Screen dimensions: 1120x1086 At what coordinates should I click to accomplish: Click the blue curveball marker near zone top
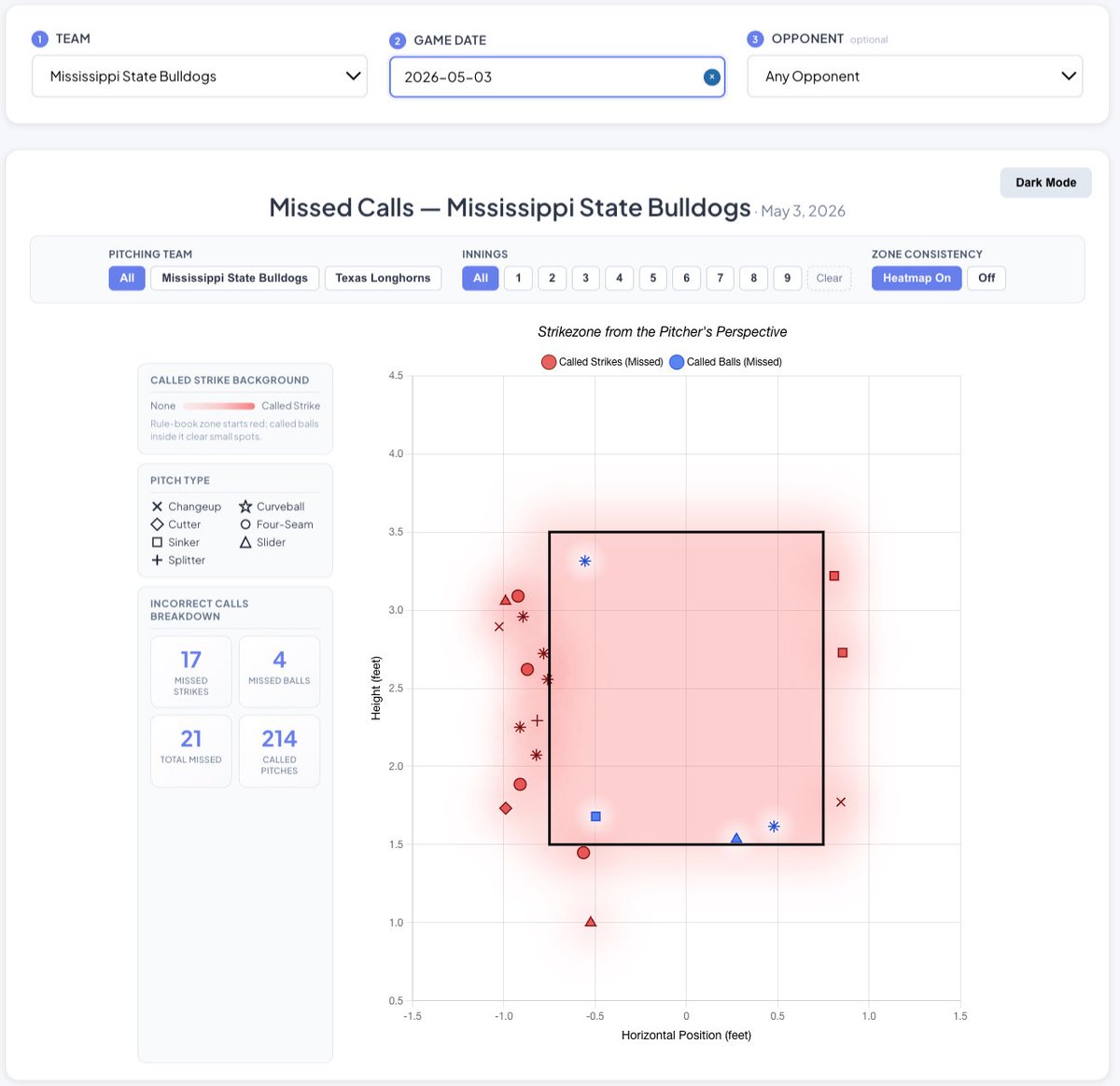[585, 562]
